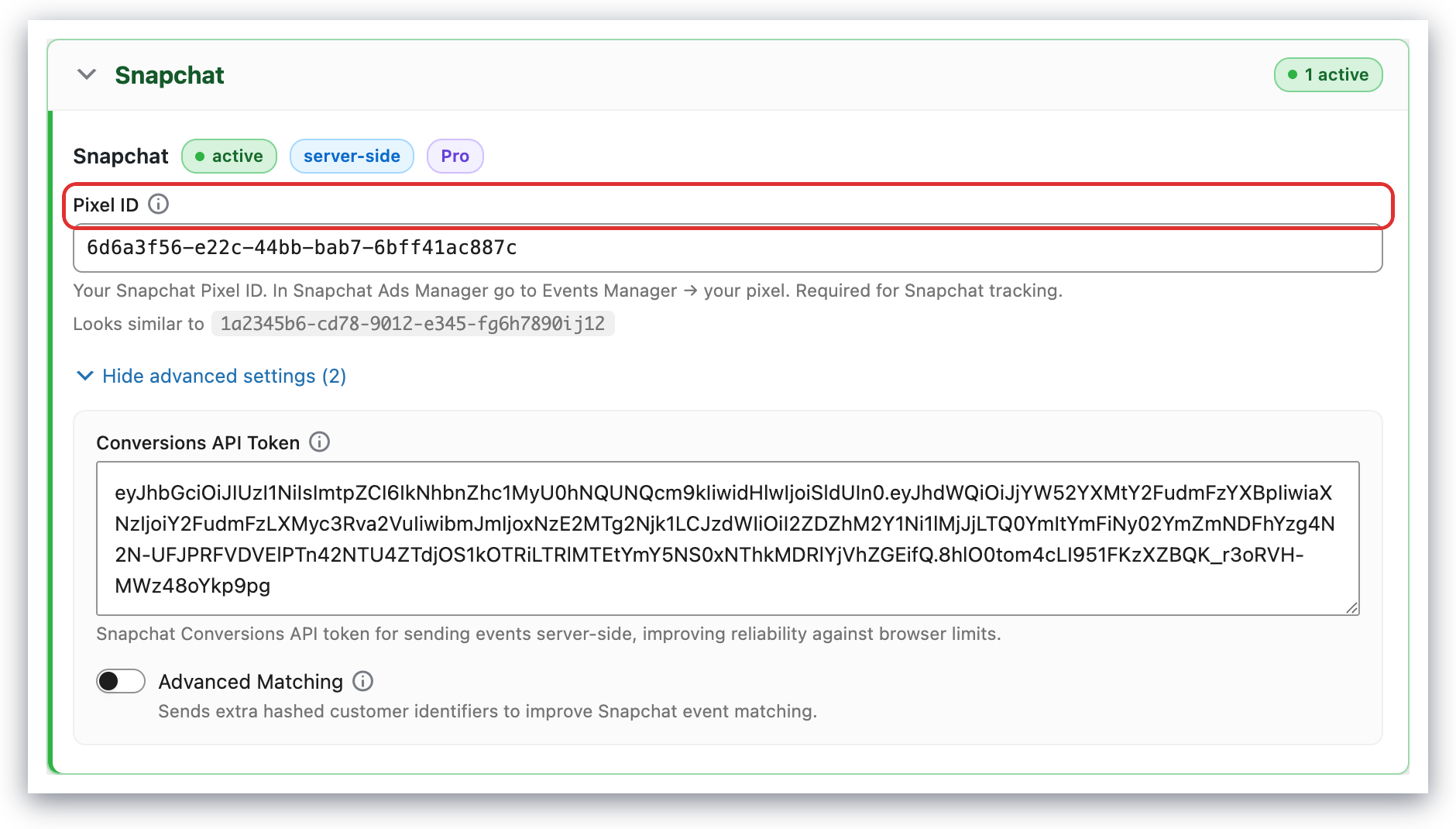Image resolution: width=1456 pixels, height=829 pixels.
Task: Click the 'Advanced Matching' label text
Action: pyautogui.click(x=250, y=682)
